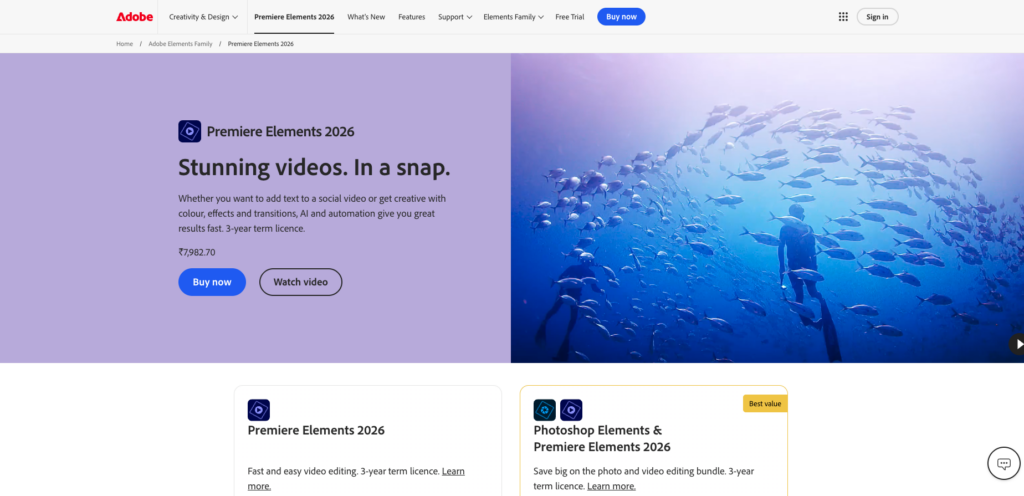Image resolution: width=1024 pixels, height=496 pixels.
Task: Open Adobe Elements Family breadcrumb link
Action: pyautogui.click(x=180, y=44)
